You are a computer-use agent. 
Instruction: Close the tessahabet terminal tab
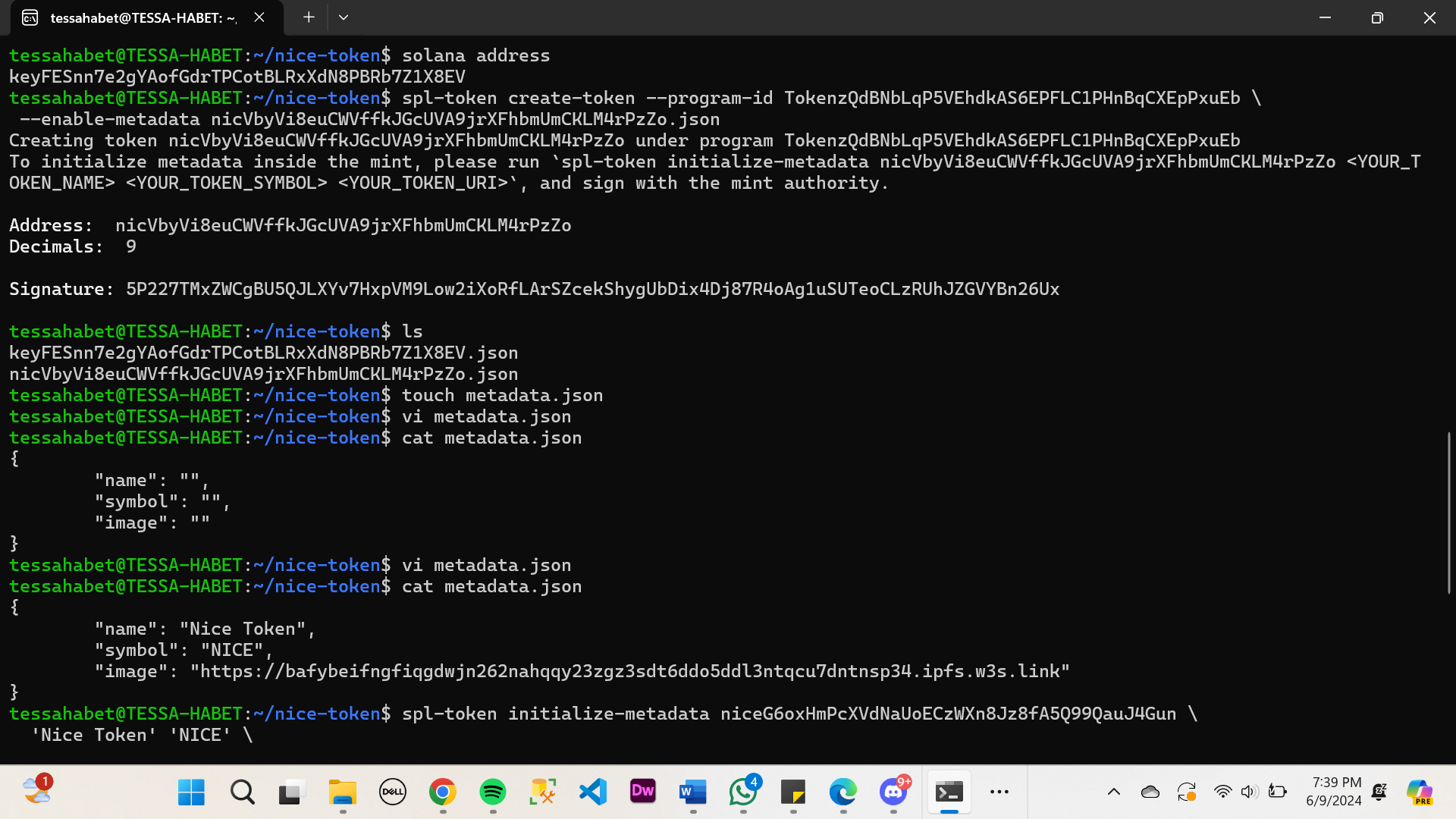pos(259,17)
